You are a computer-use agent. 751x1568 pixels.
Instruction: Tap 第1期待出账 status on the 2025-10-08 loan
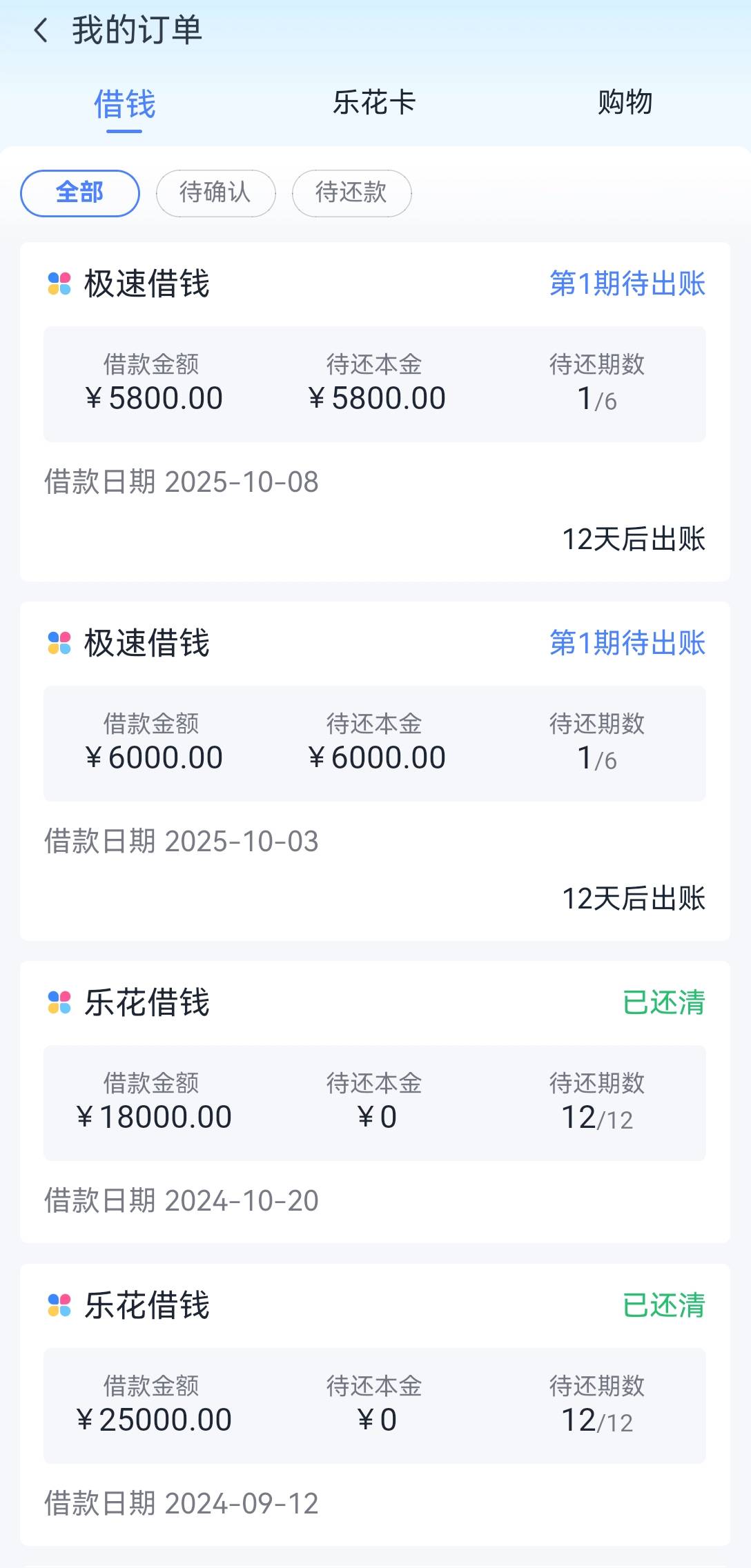coord(627,284)
